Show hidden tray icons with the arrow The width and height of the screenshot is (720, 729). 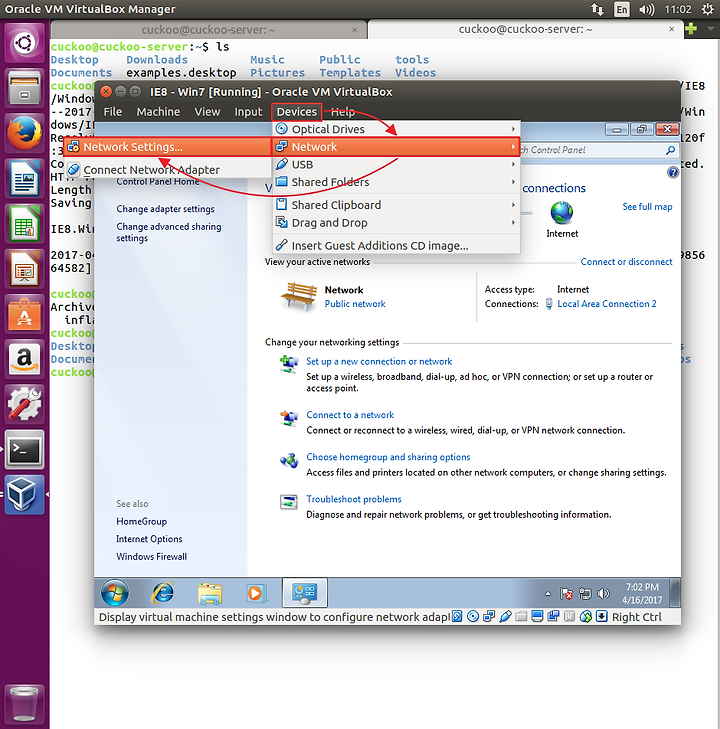tap(548, 594)
